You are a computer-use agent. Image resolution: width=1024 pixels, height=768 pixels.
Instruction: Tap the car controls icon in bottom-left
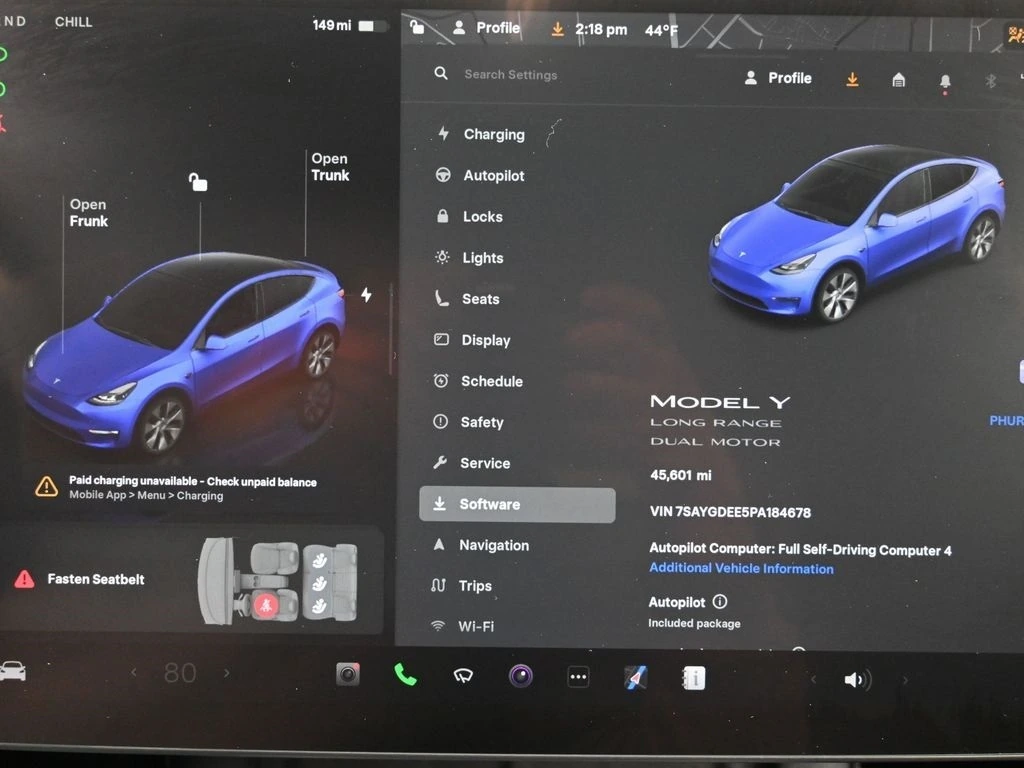tap(13, 671)
